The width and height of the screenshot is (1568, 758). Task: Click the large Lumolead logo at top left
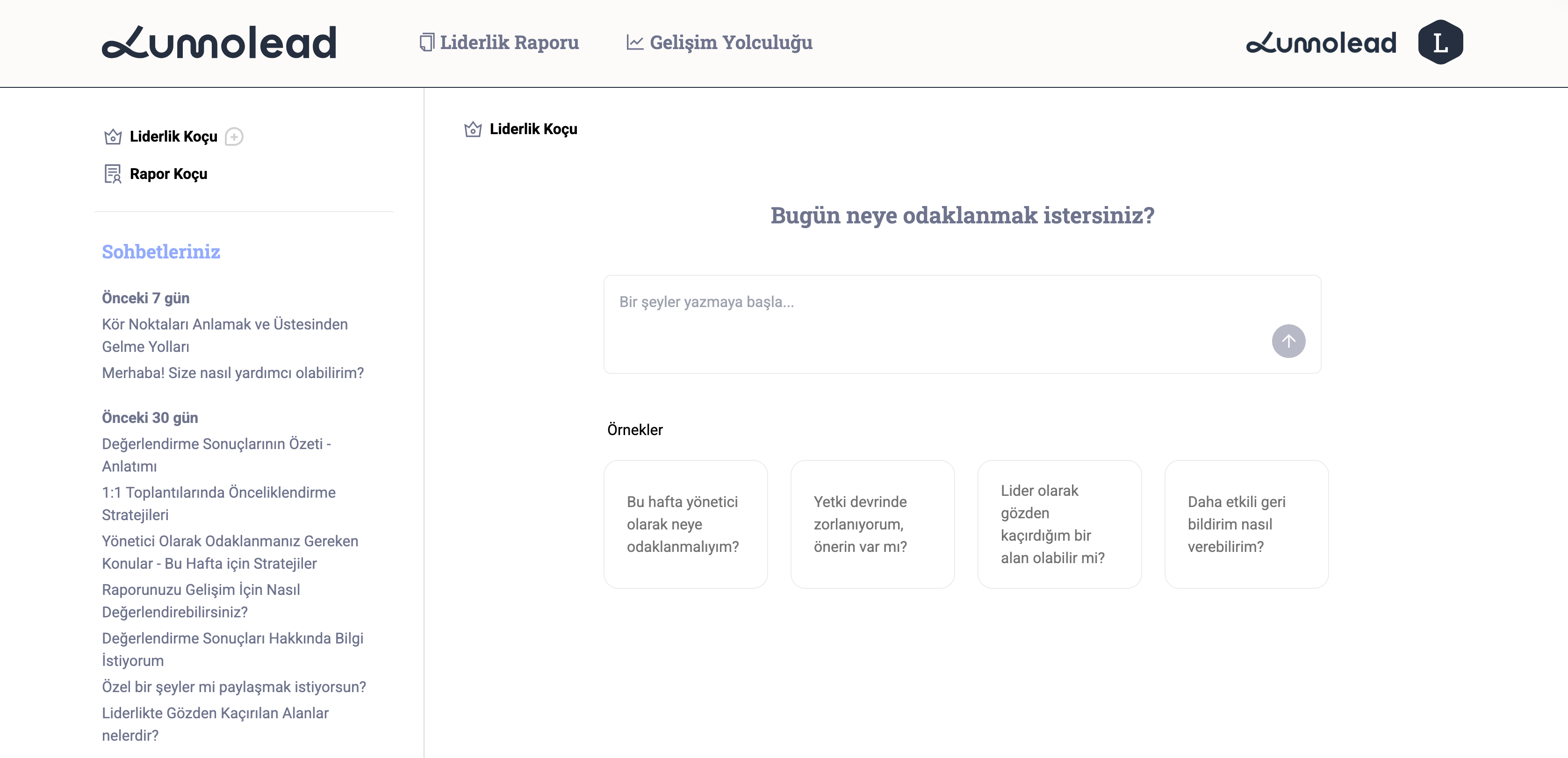click(x=219, y=43)
